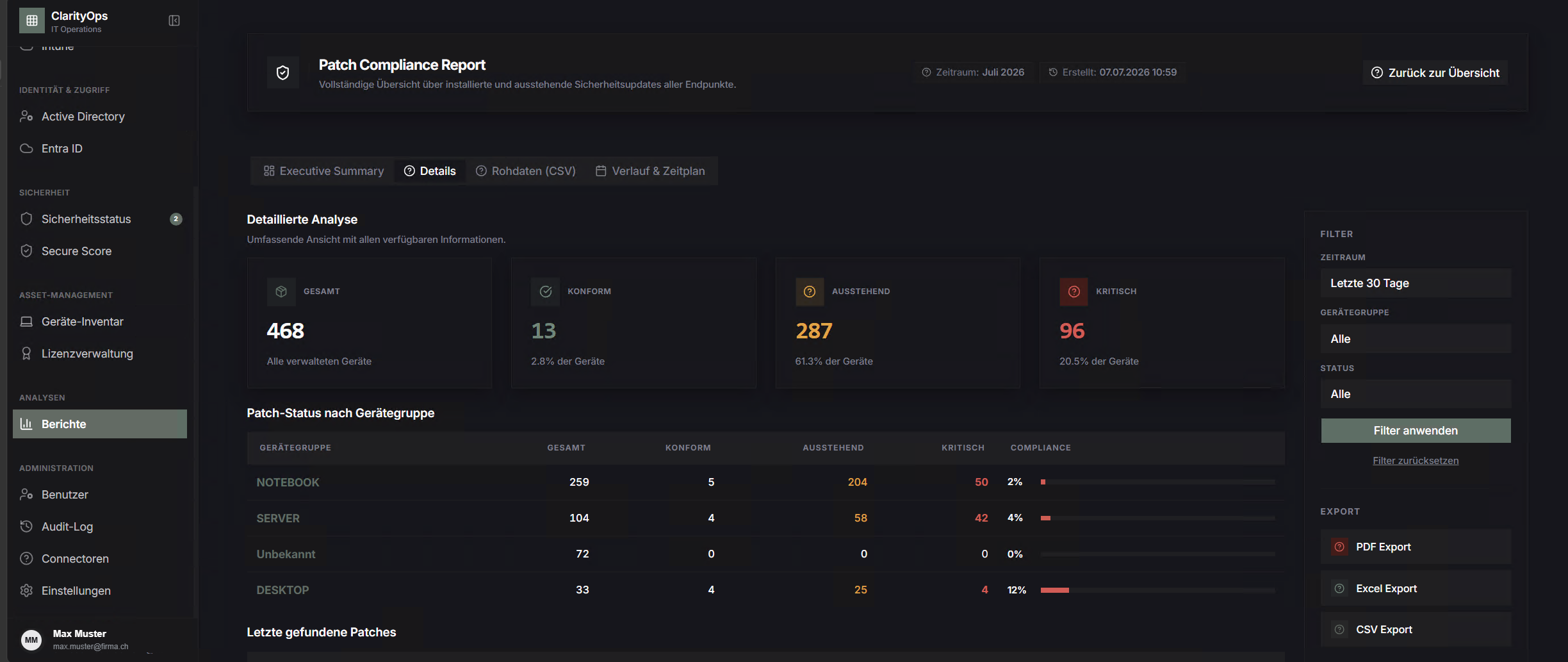
Task: Click the Konform value 13
Action: (x=543, y=331)
